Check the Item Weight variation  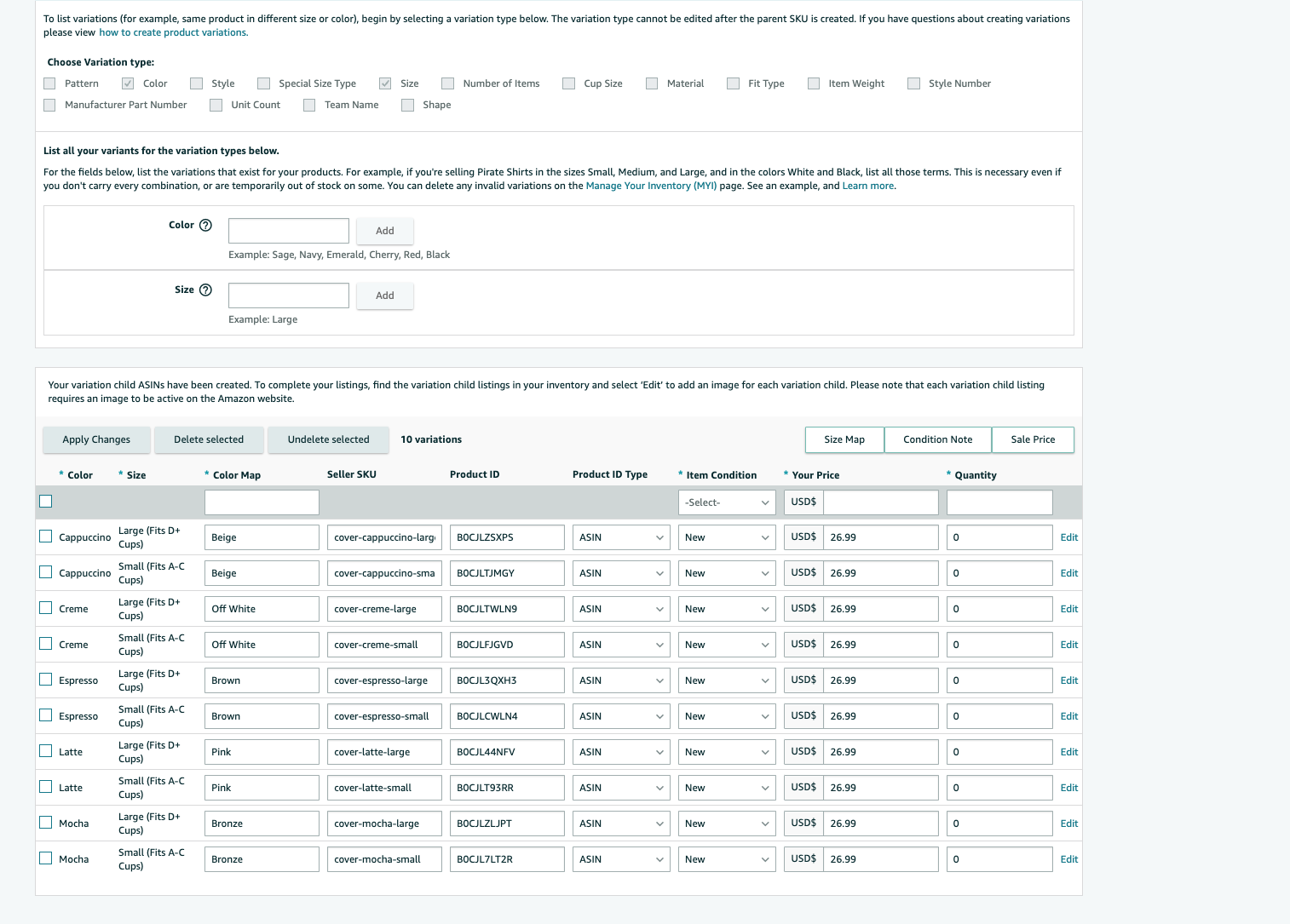tap(814, 83)
